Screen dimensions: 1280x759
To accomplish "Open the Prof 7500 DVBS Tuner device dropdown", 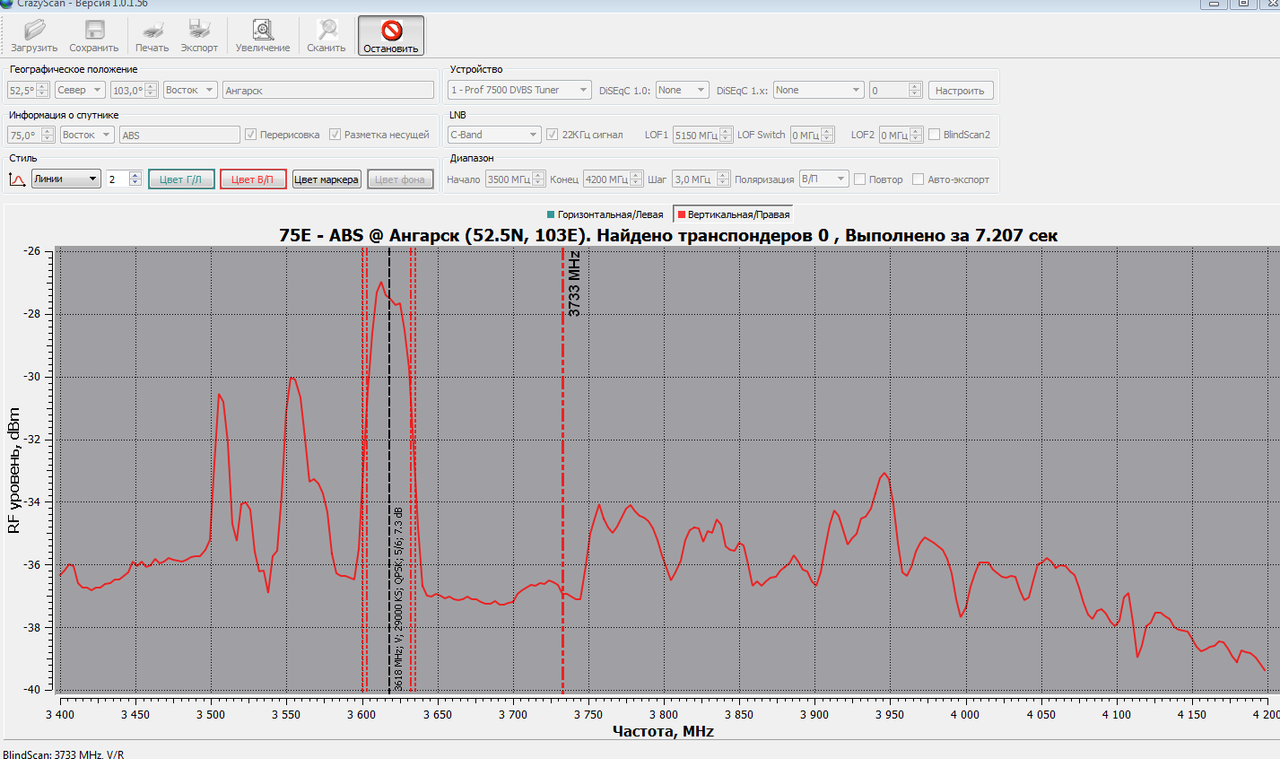I will point(520,90).
